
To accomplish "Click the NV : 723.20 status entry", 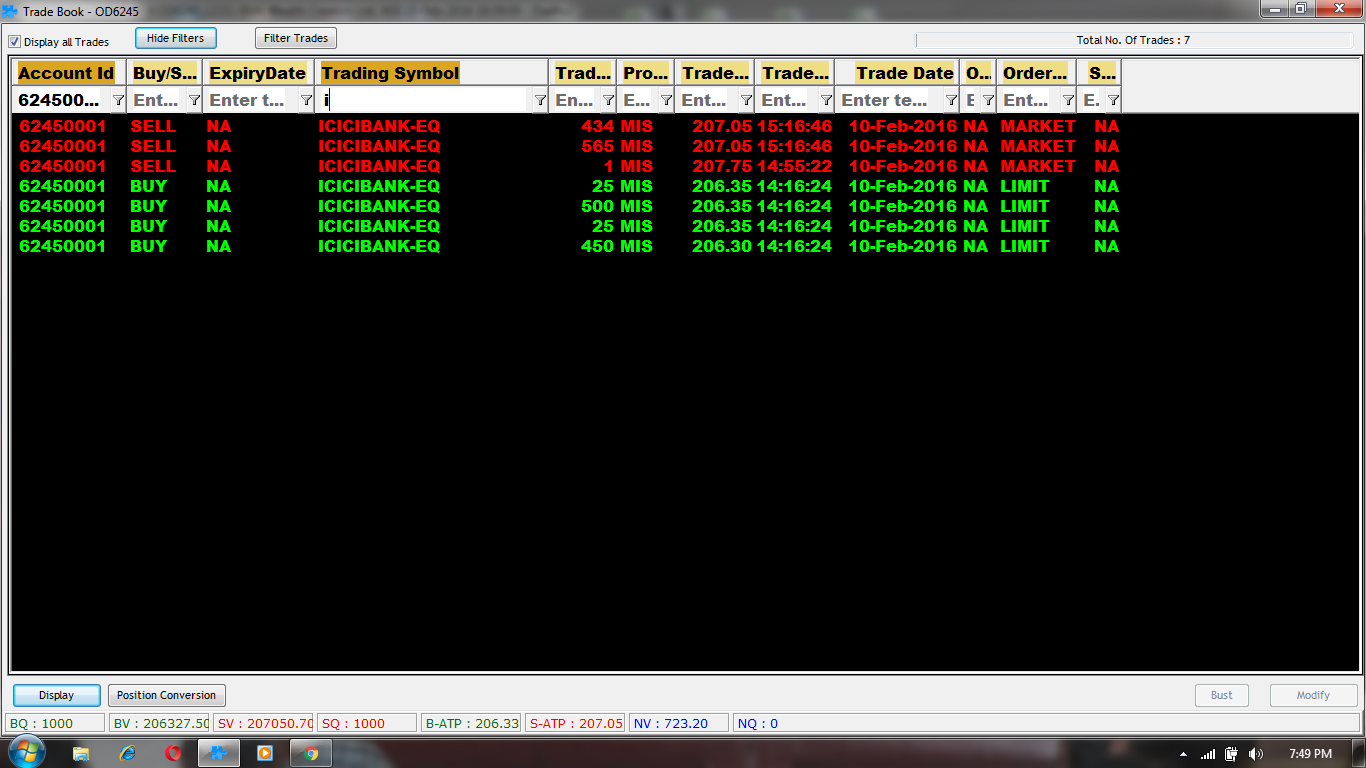I will coord(679,723).
